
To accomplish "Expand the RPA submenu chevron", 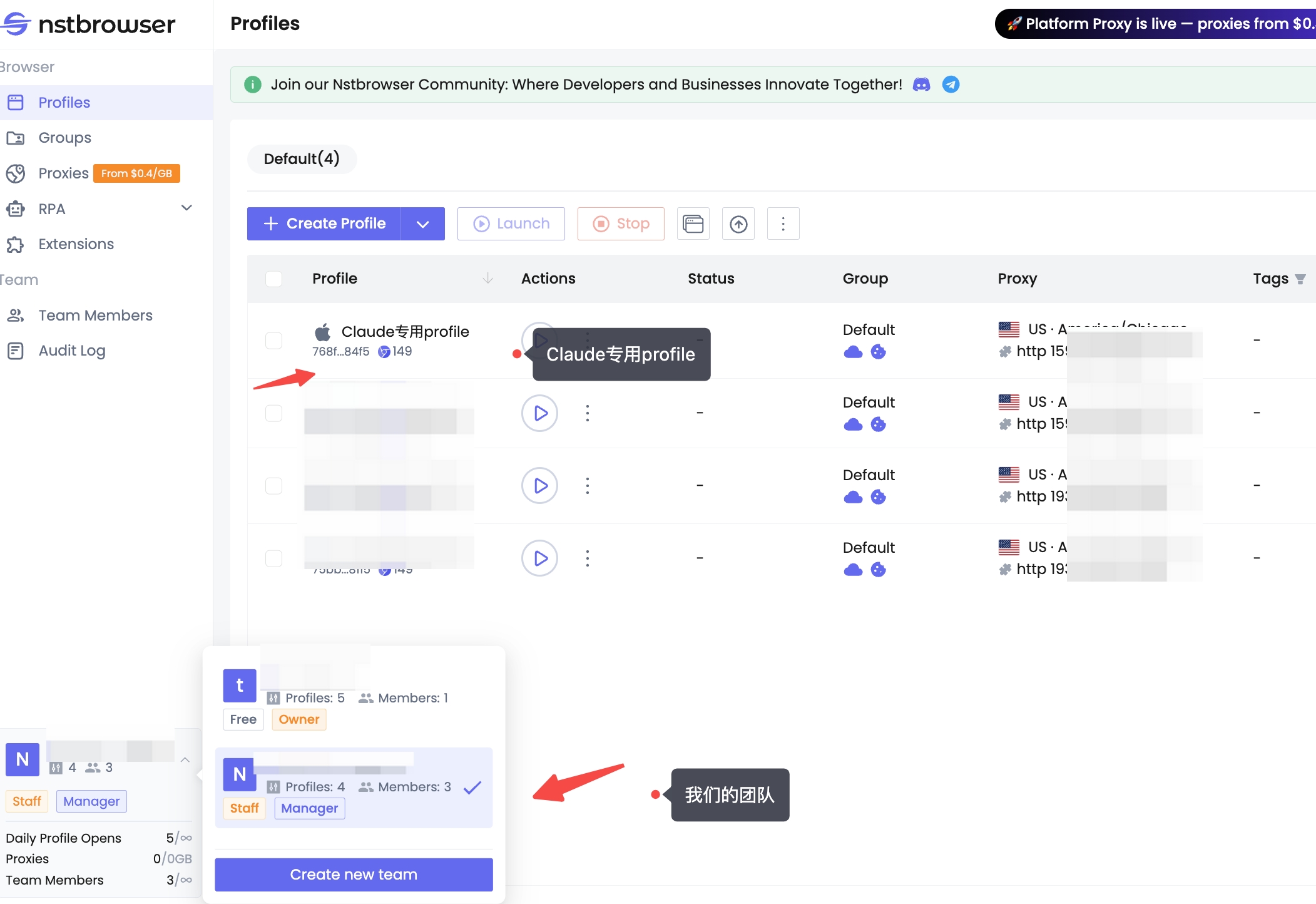I will [186, 208].
